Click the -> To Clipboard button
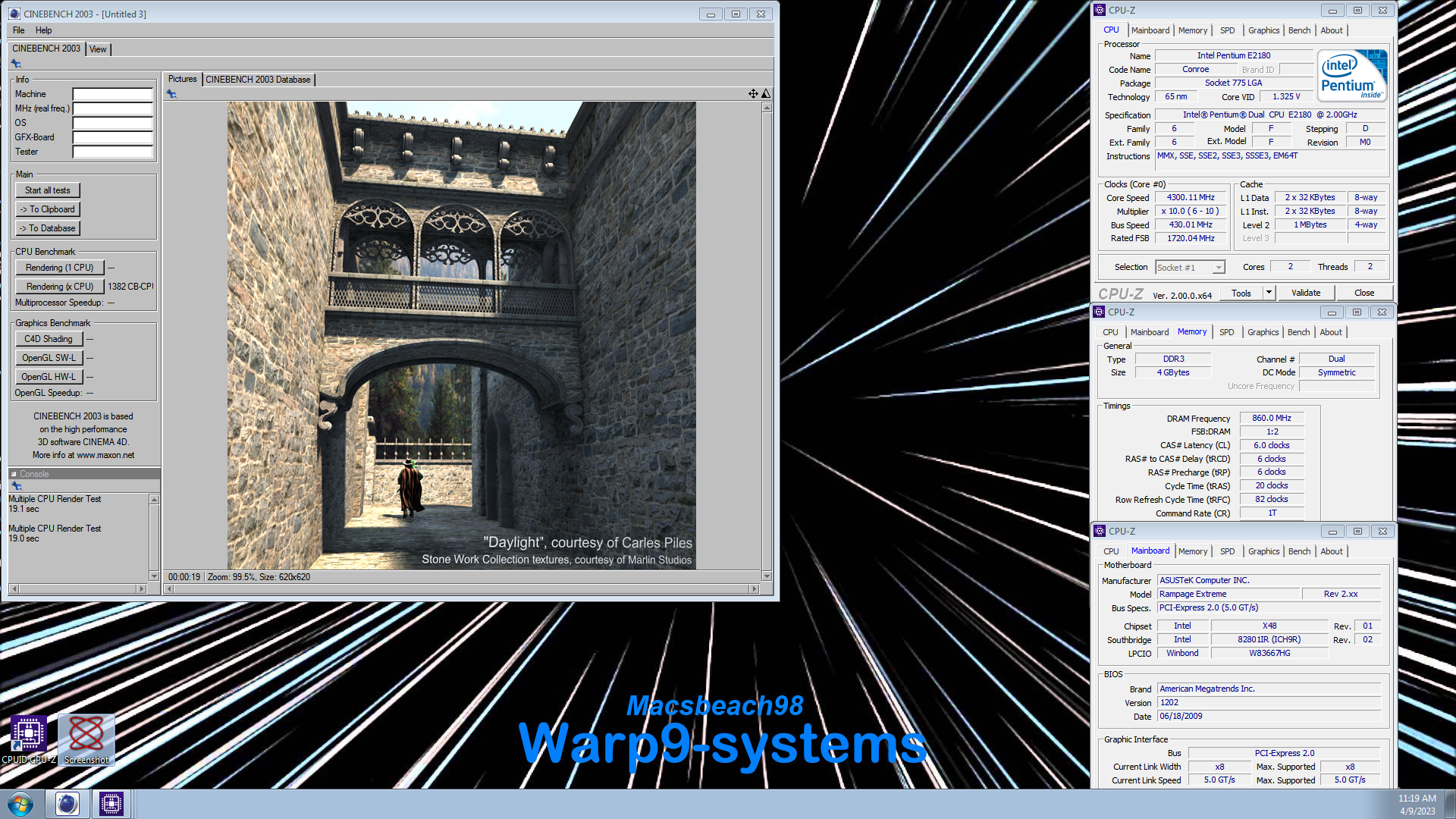This screenshot has height=819, width=1456. point(48,209)
